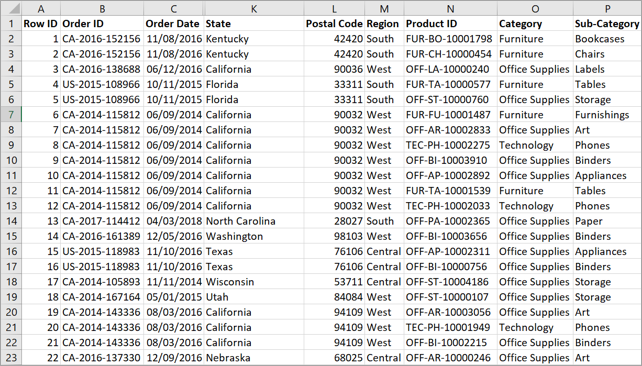Select the row 14 header
The image size is (642, 366).
(x=11, y=221)
